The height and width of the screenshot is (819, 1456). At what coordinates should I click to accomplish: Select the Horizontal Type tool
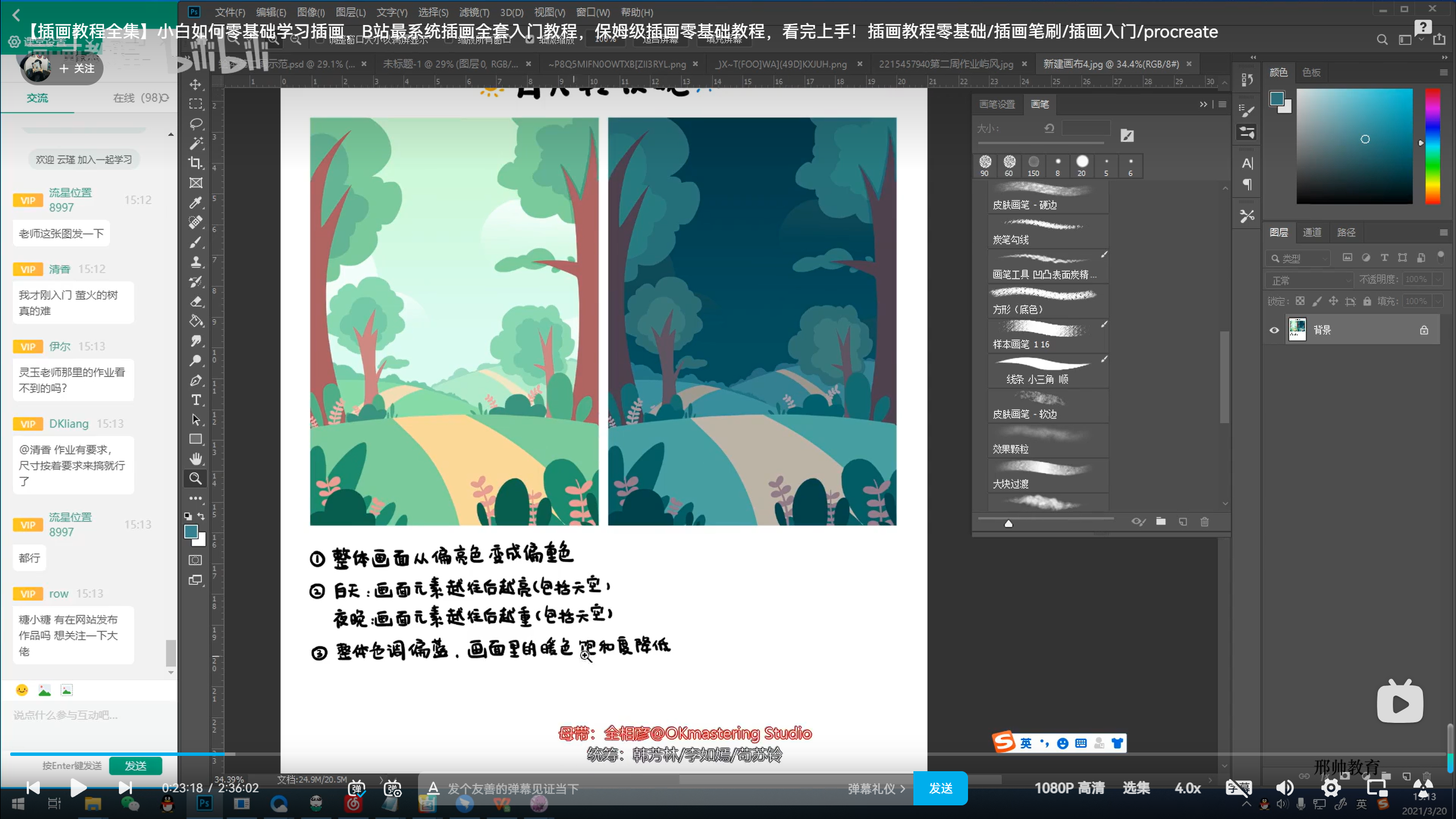pyautogui.click(x=196, y=400)
